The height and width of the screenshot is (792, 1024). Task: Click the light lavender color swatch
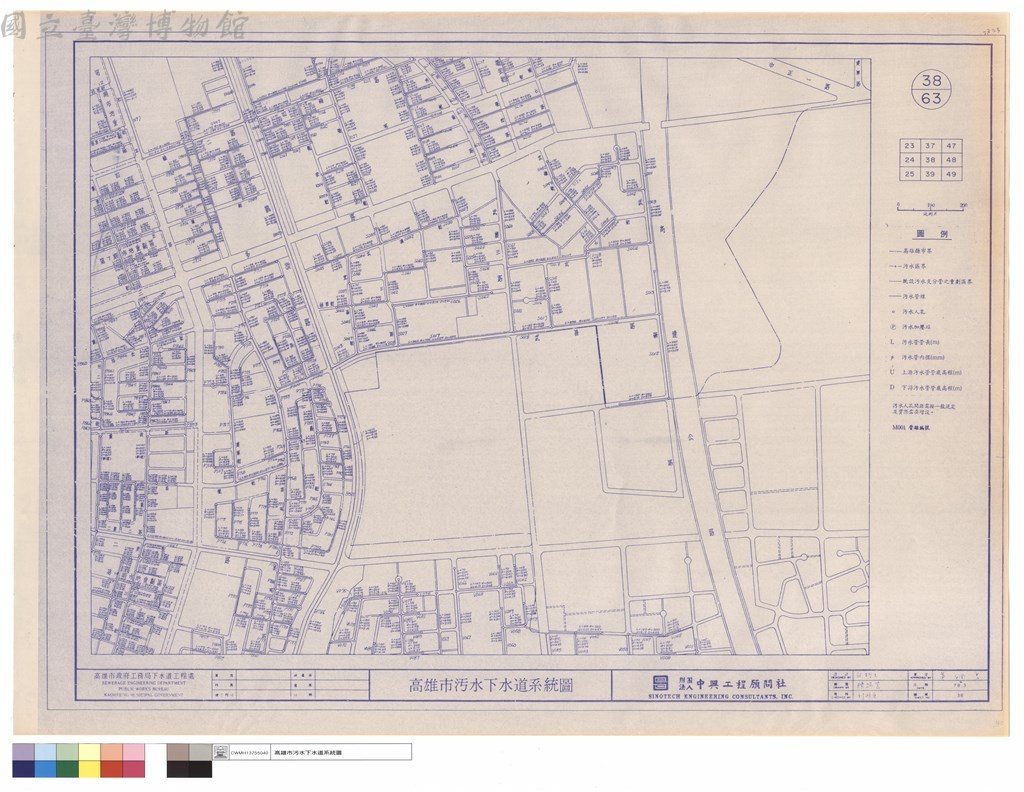pos(24,752)
